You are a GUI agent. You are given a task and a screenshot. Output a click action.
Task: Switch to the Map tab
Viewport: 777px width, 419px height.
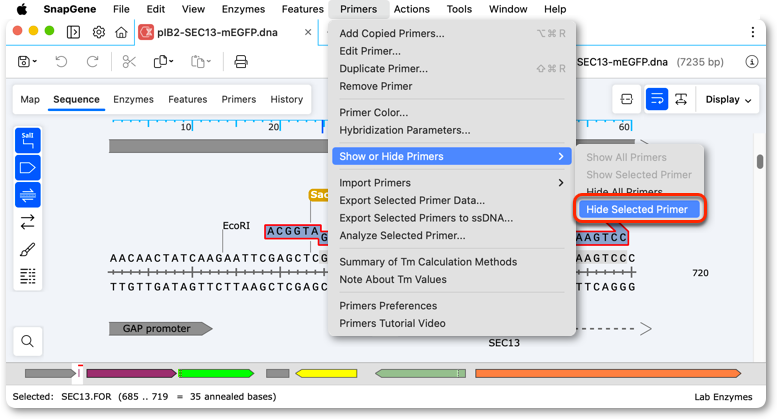click(x=30, y=99)
